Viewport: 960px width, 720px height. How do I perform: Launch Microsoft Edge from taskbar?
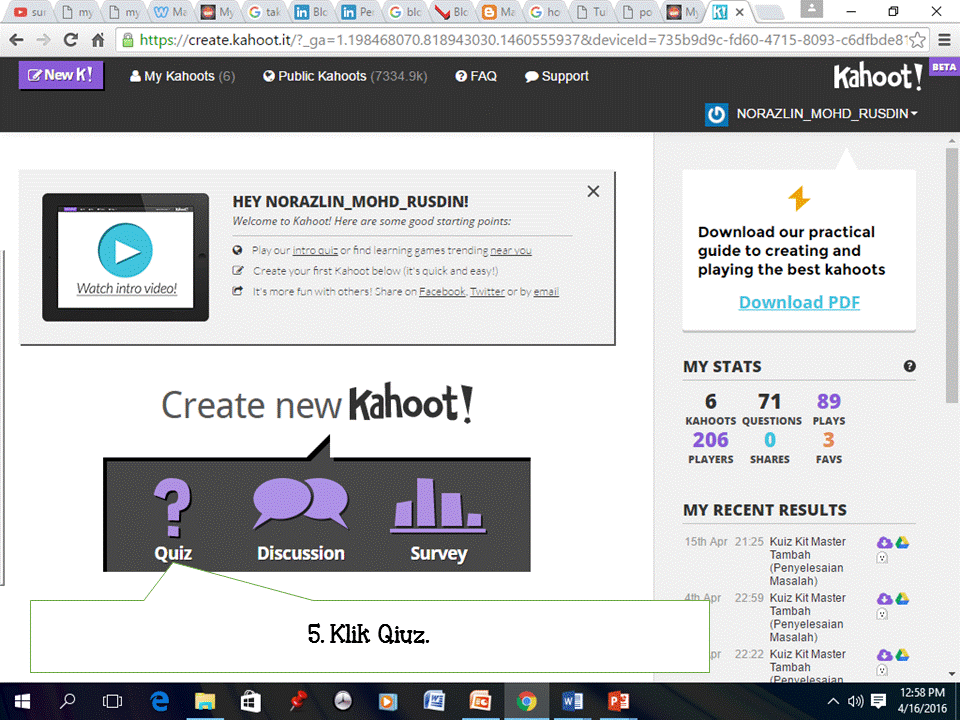click(159, 702)
